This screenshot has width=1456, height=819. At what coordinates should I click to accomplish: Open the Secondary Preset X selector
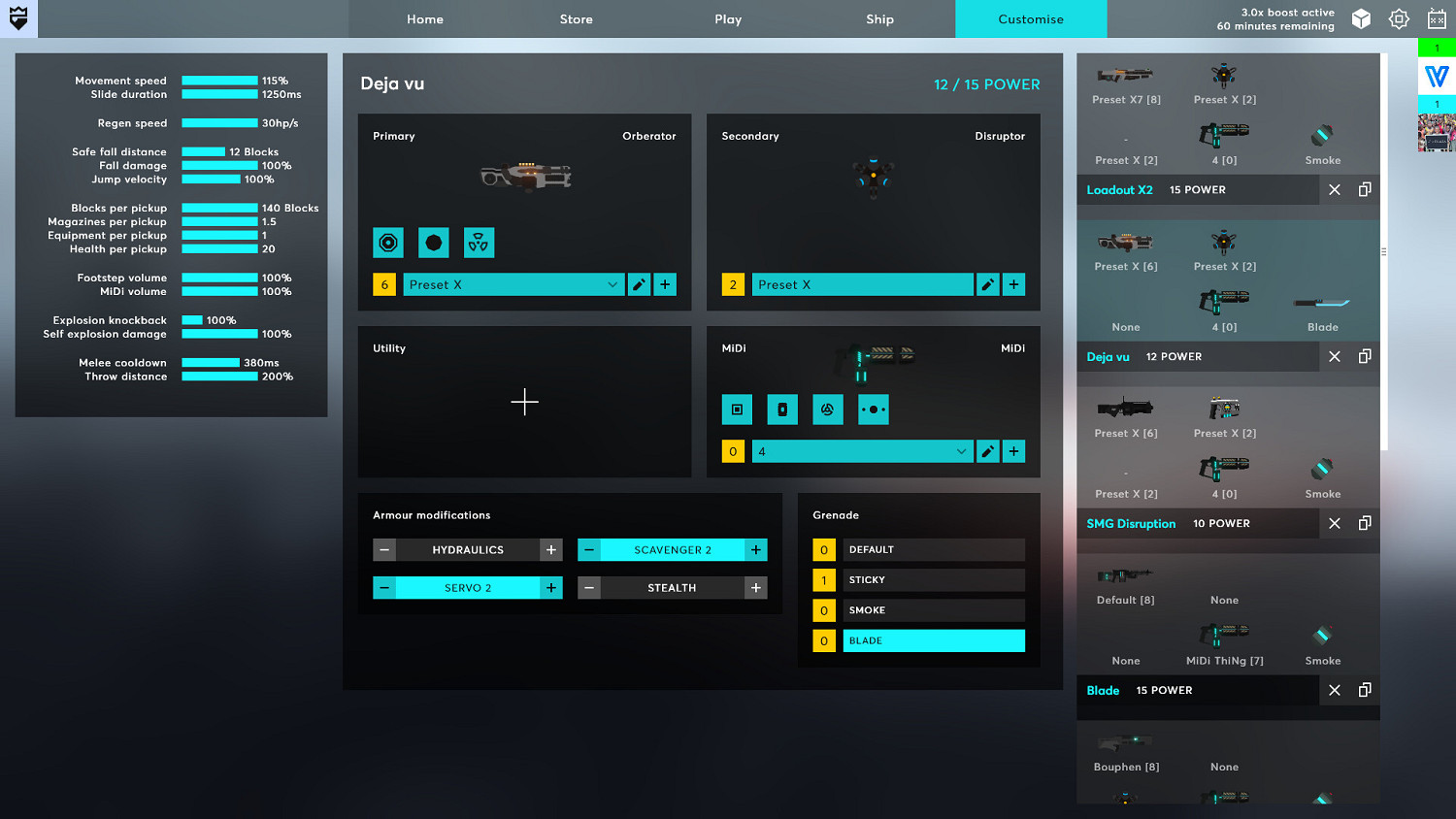pos(862,284)
